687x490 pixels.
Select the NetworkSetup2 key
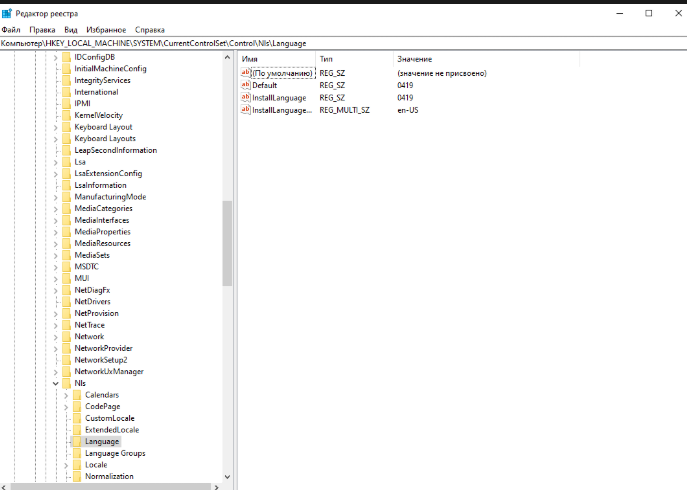[x=101, y=360]
